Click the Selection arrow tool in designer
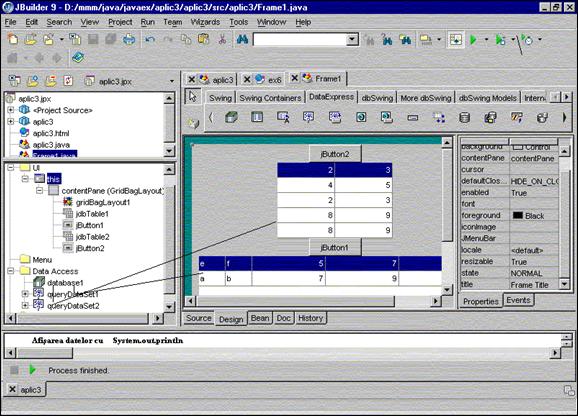 coord(193,97)
